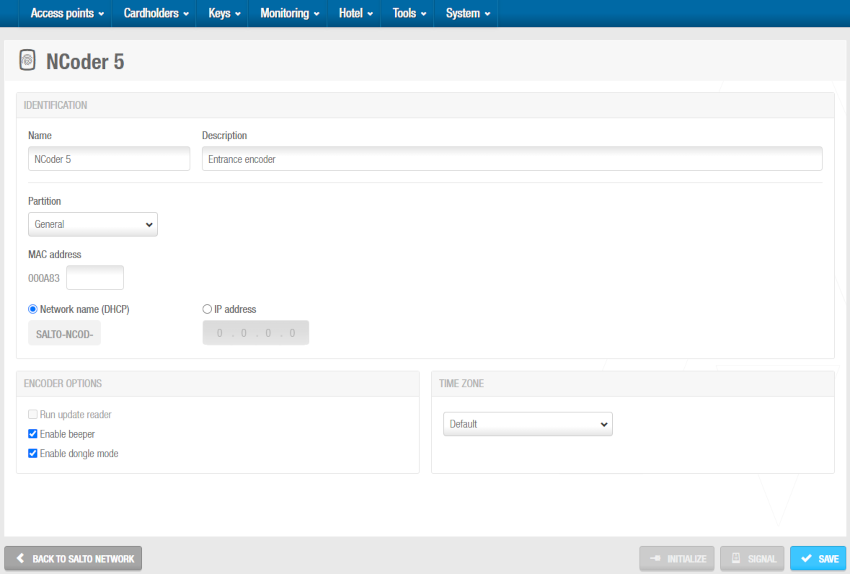Open the System menu
The height and width of the screenshot is (574, 850).
coord(467,13)
